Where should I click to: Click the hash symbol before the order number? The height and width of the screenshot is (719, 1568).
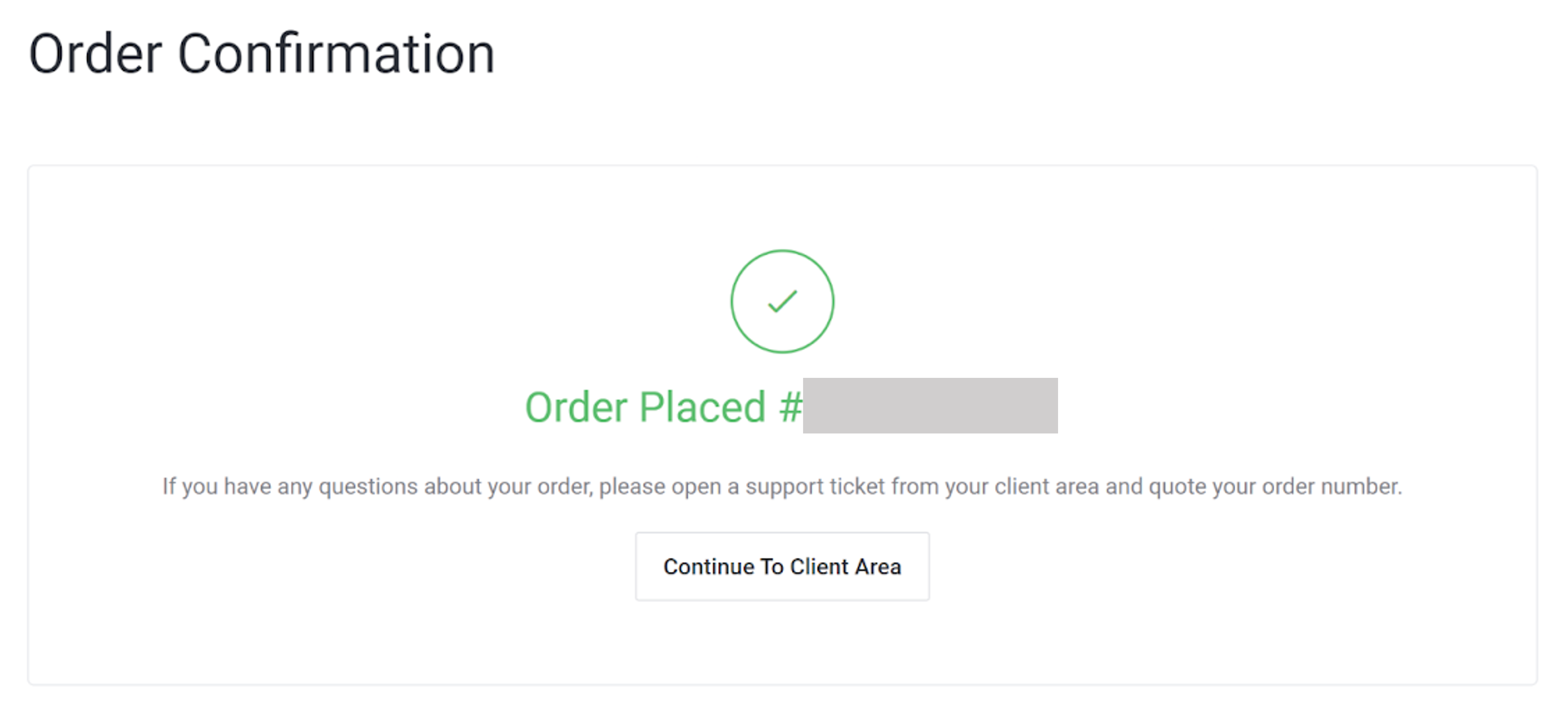click(791, 406)
